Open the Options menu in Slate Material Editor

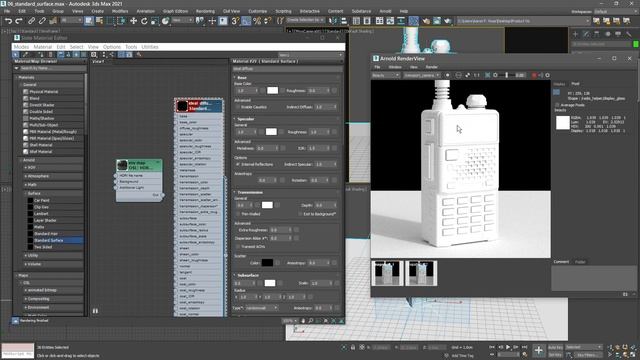111,47
